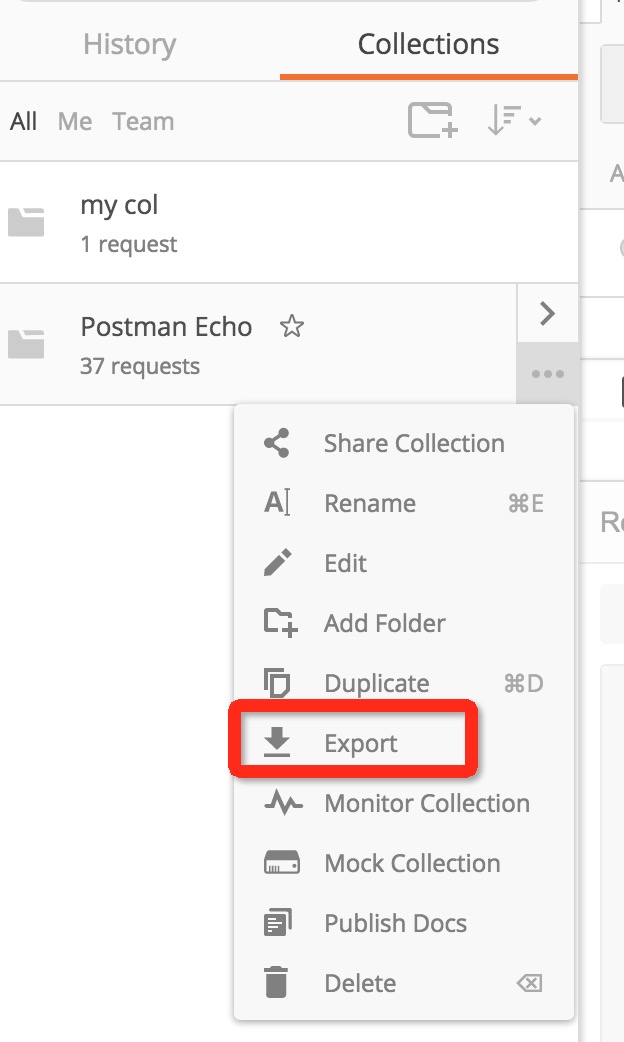Viewport: 624px width, 1042px height.
Task: Open the collection sort order dropdown
Action: pyautogui.click(x=514, y=121)
